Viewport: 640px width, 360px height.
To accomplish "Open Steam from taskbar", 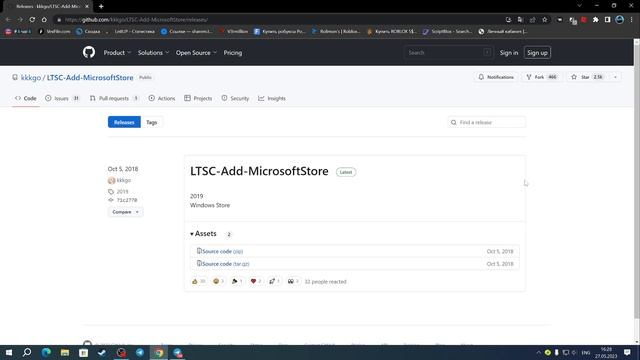I will 102,352.
